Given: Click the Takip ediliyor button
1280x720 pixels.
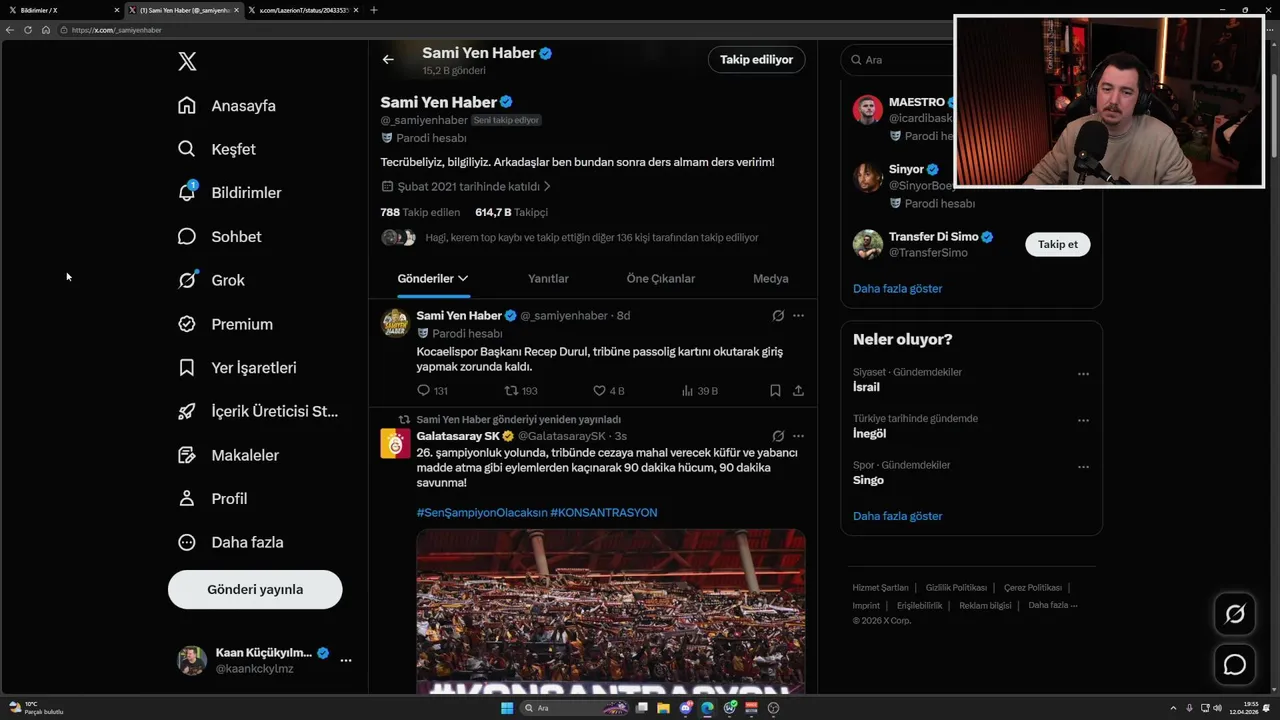Looking at the screenshot, I should click(756, 59).
